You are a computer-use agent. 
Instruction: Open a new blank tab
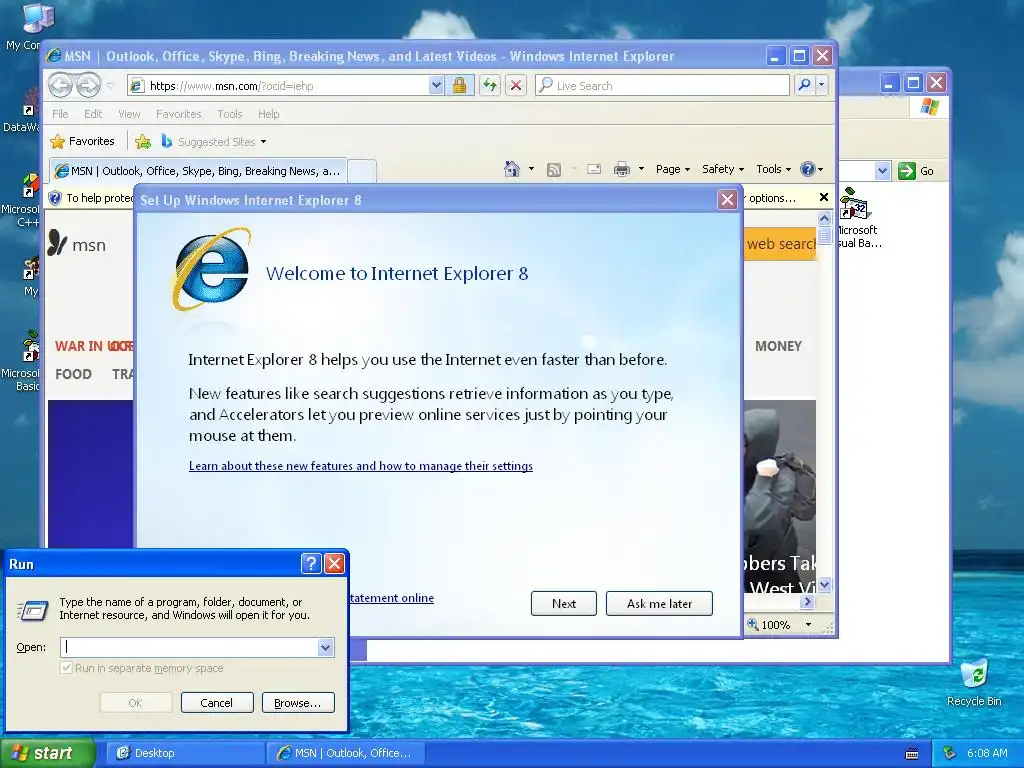(362, 171)
